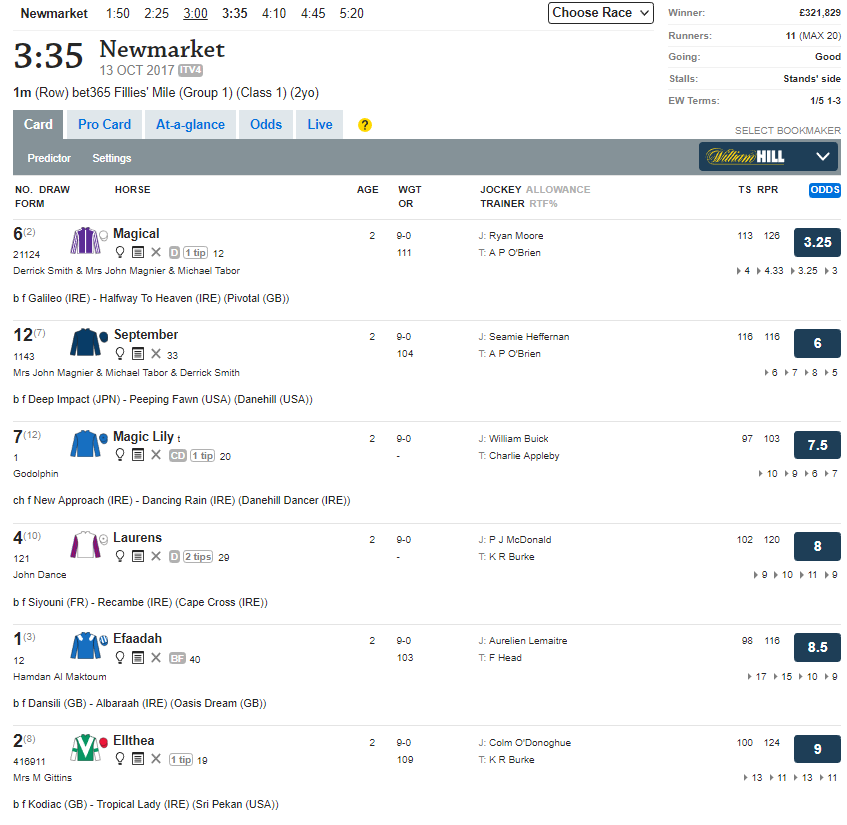Open the notes icon for Laurens
Viewport: 847px width, 825px height.
pos(138,556)
